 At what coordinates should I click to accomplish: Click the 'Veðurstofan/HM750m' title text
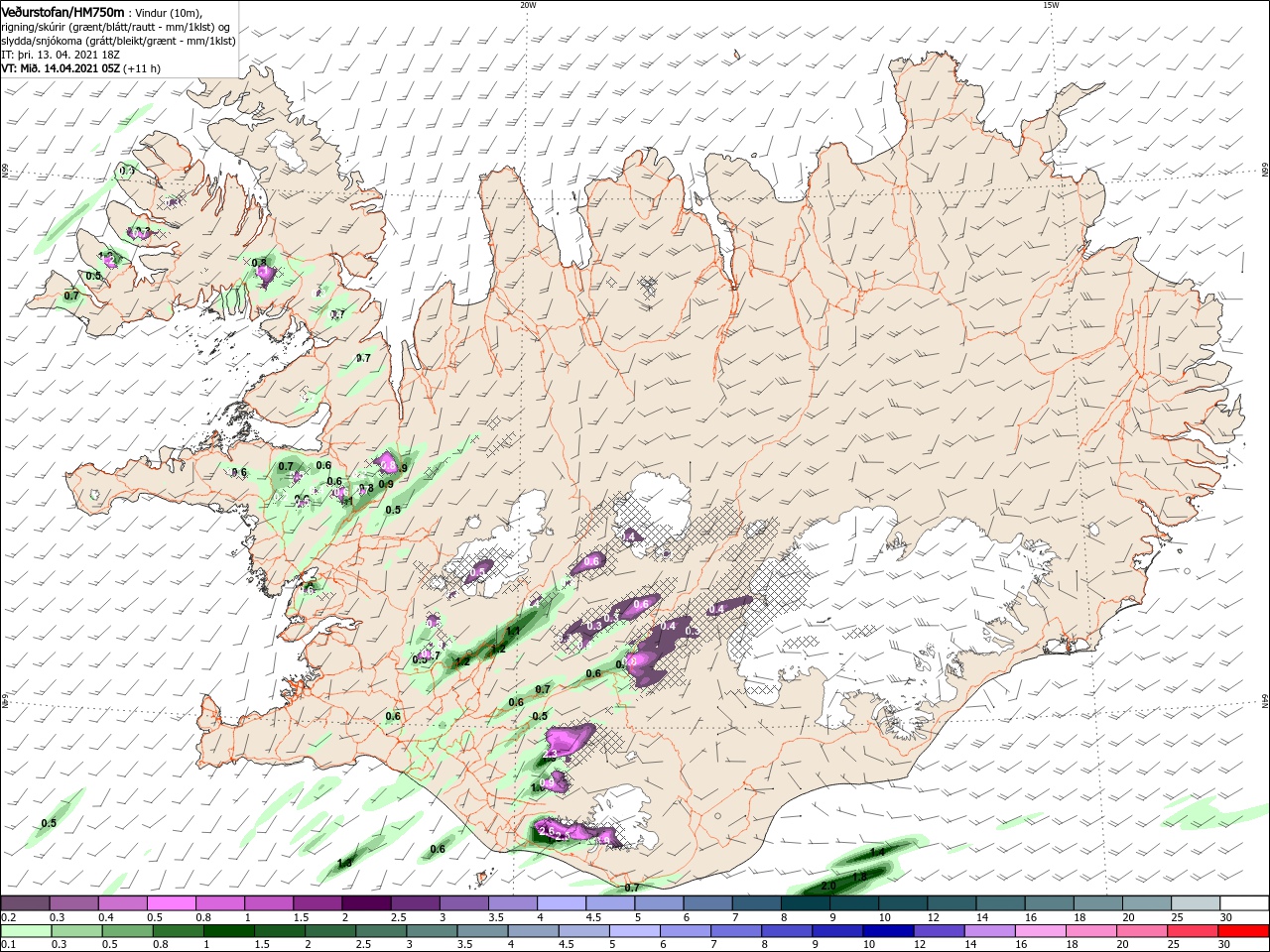(x=63, y=11)
